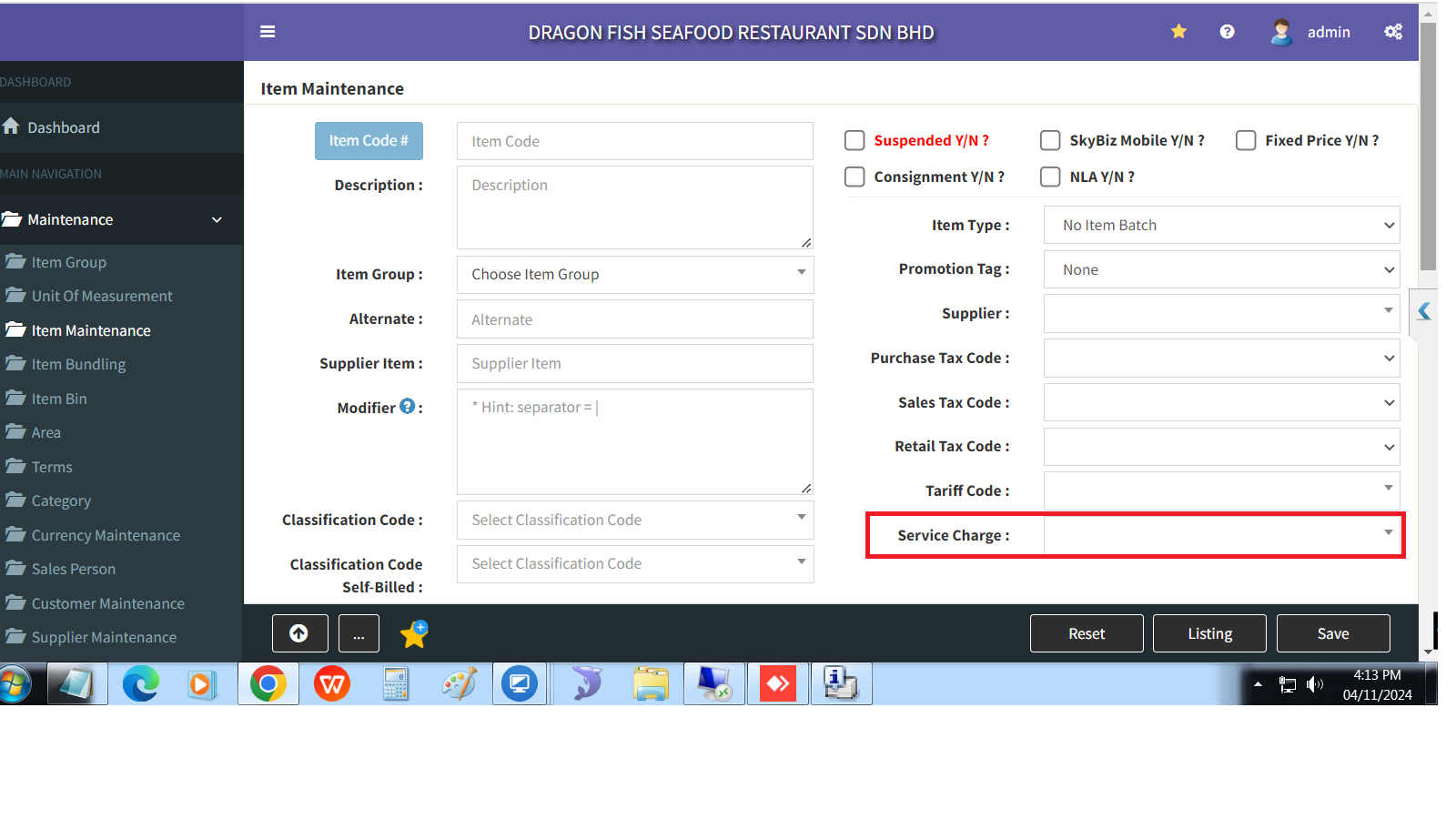Viewport: 1456px width, 819px height.
Task: Expand the Choose Item Group dropdown
Action: [634, 275]
